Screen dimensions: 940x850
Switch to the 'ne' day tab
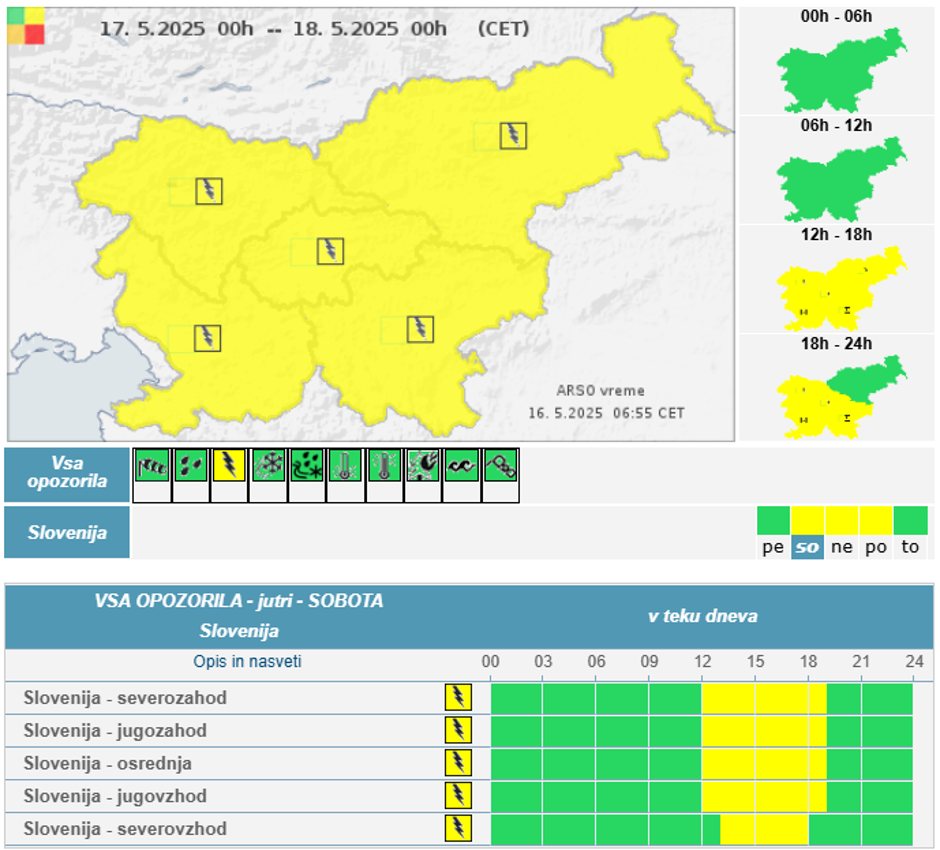click(x=841, y=547)
